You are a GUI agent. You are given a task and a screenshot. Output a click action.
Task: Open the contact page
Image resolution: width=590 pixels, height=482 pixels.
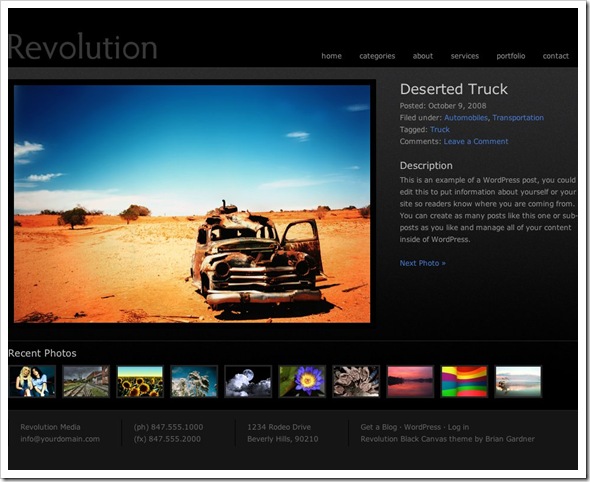555,56
